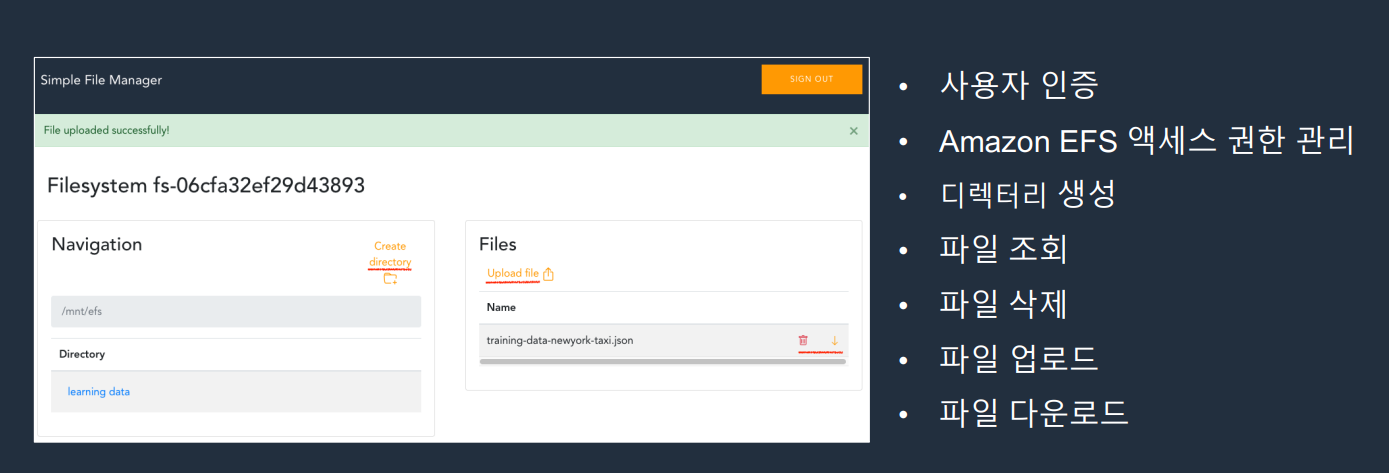
Task: Click the '파일 업로드' bullet text
Action: click(x=1019, y=357)
